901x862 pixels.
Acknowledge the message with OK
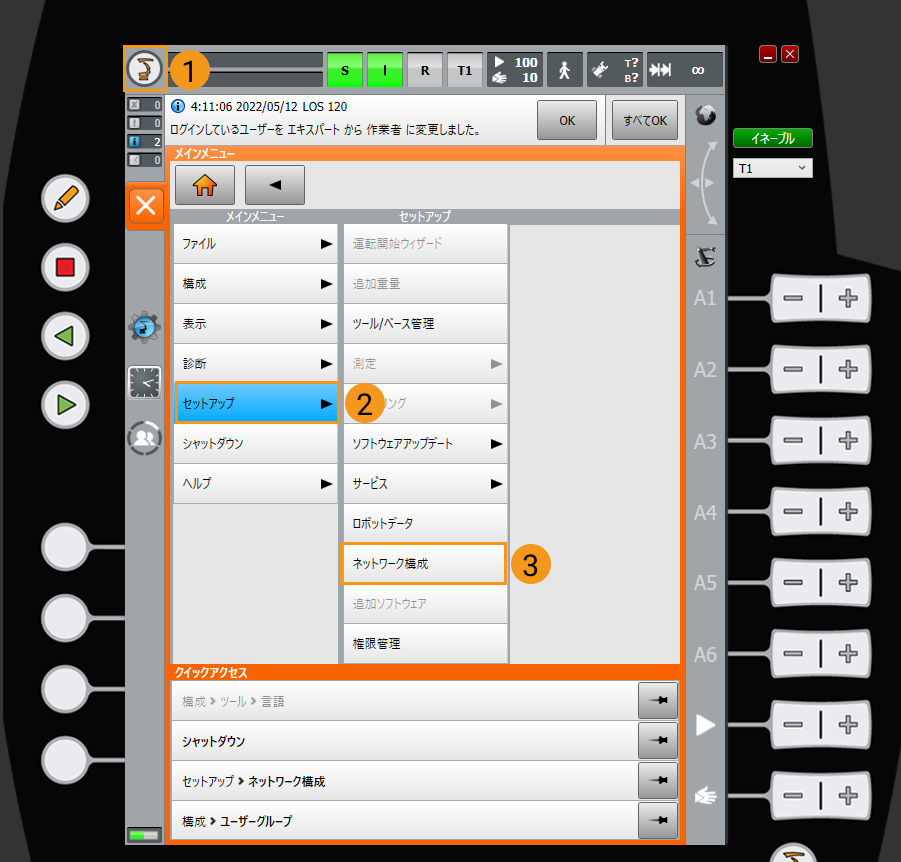pos(567,120)
